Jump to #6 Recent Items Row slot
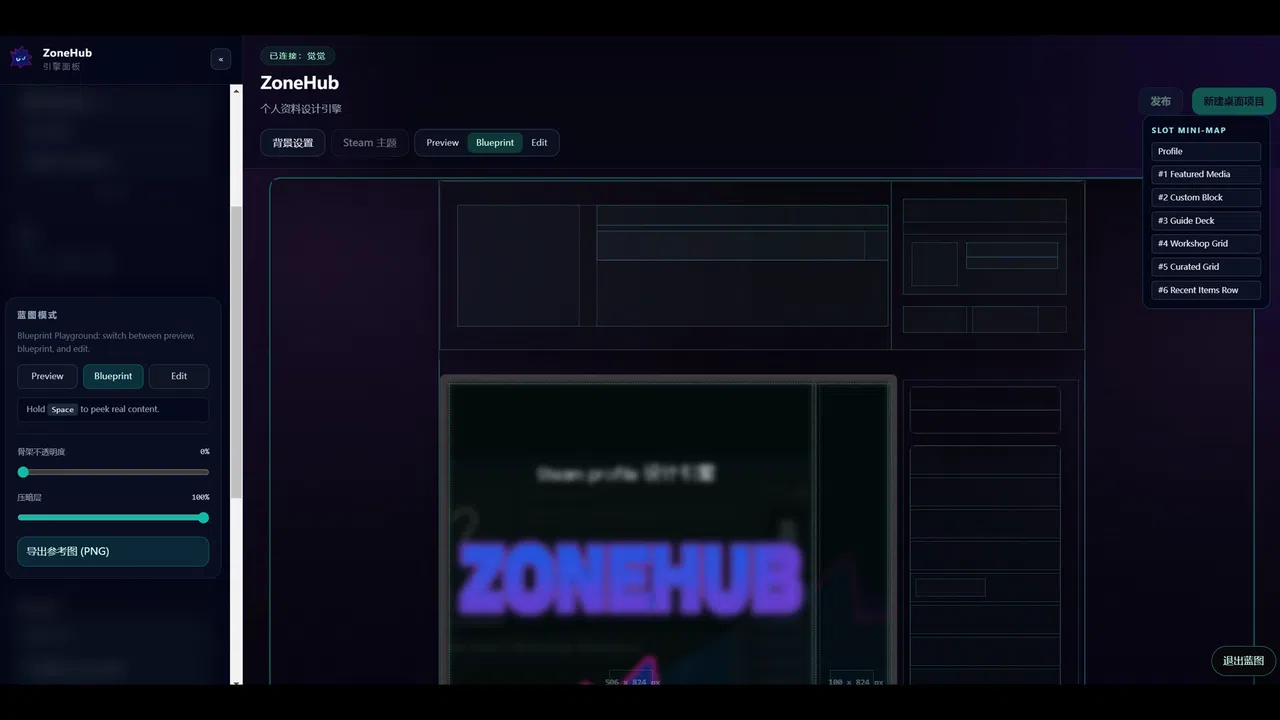The image size is (1280, 720). [1206, 290]
